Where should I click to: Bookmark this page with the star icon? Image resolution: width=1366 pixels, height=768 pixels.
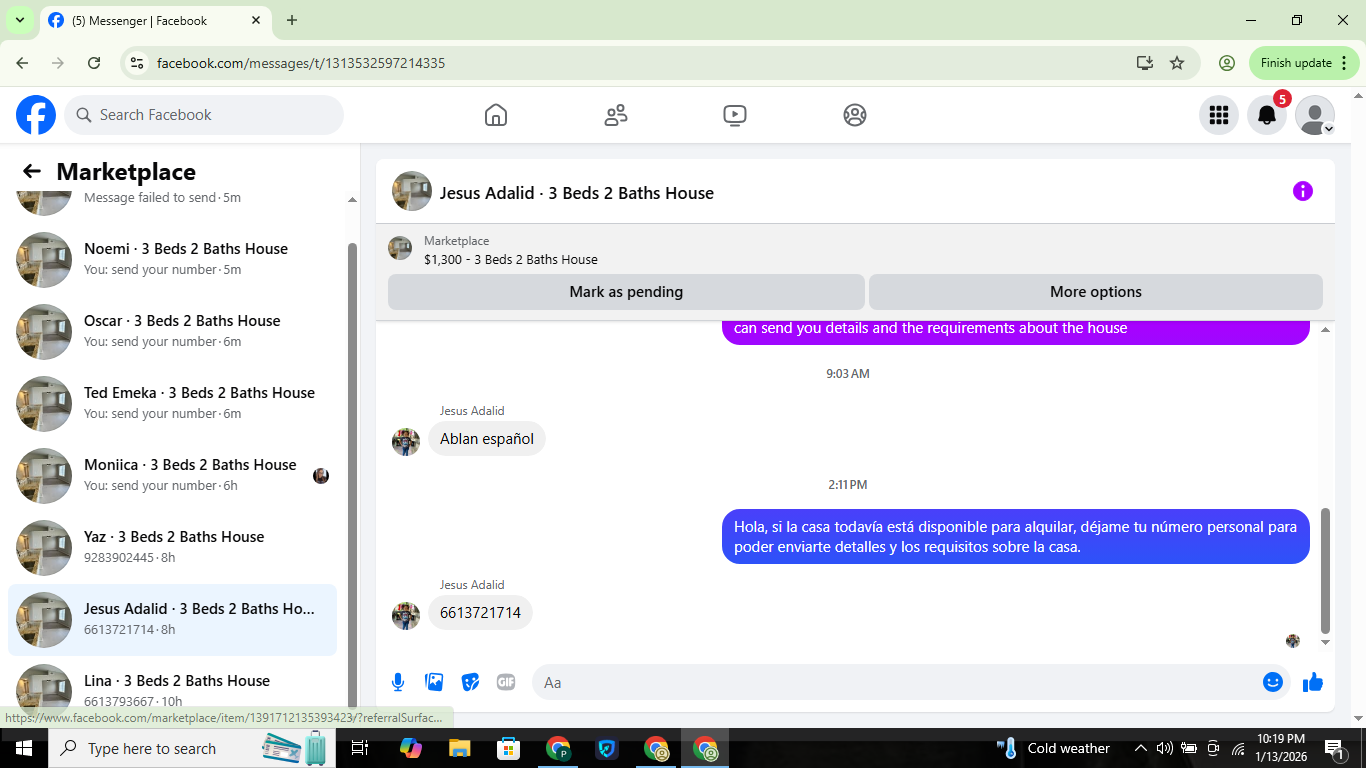pos(1177,63)
